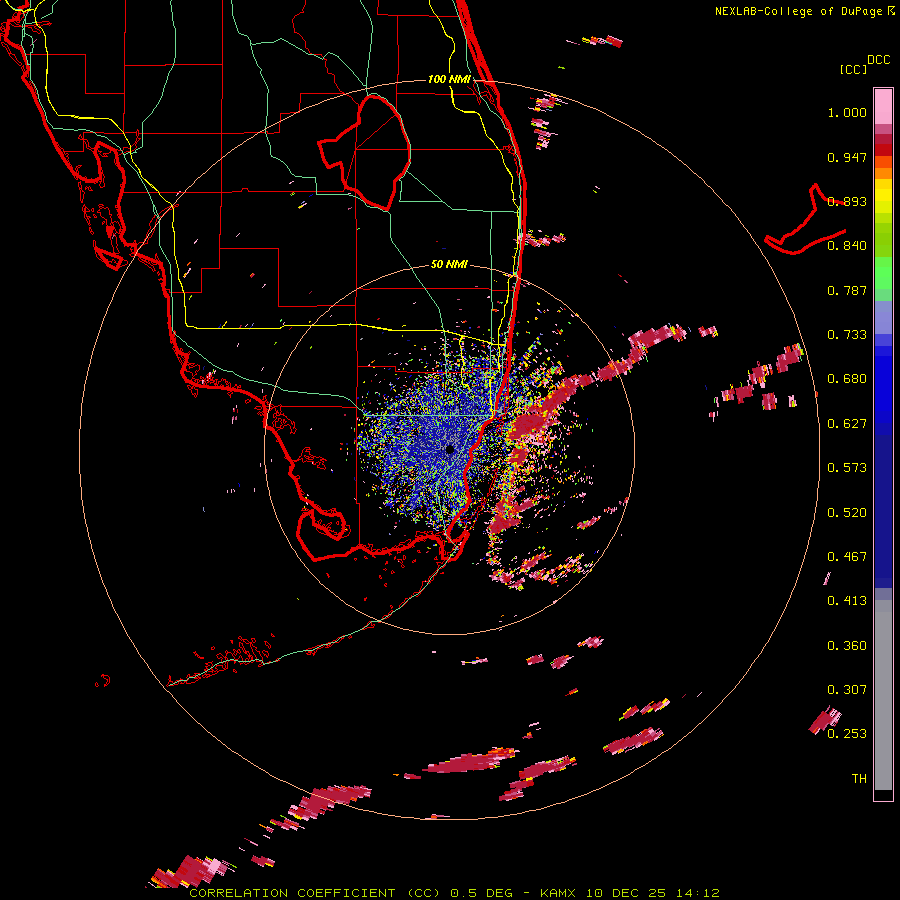900x900 pixels.
Task: Select the 0.893 color scale value
Action: [x=847, y=201]
